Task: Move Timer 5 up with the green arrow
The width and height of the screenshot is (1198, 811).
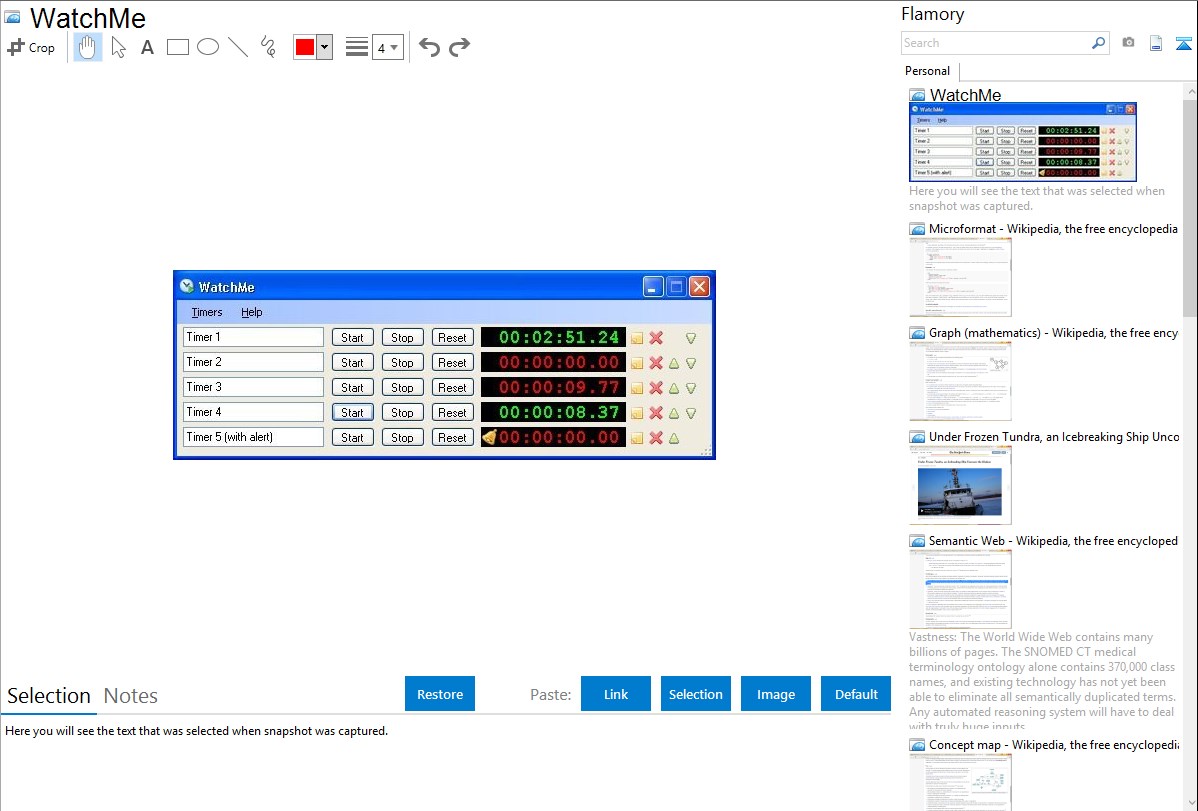Action: [674, 438]
